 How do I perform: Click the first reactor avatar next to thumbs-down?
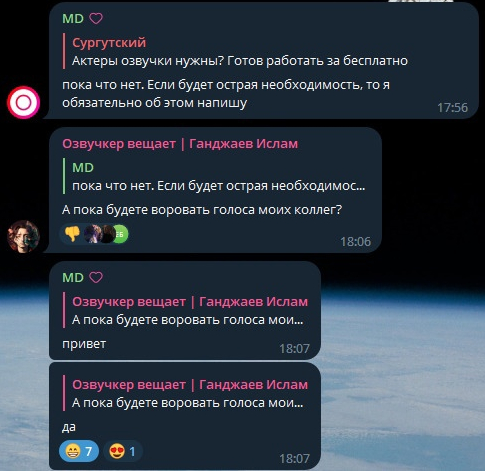(93, 234)
